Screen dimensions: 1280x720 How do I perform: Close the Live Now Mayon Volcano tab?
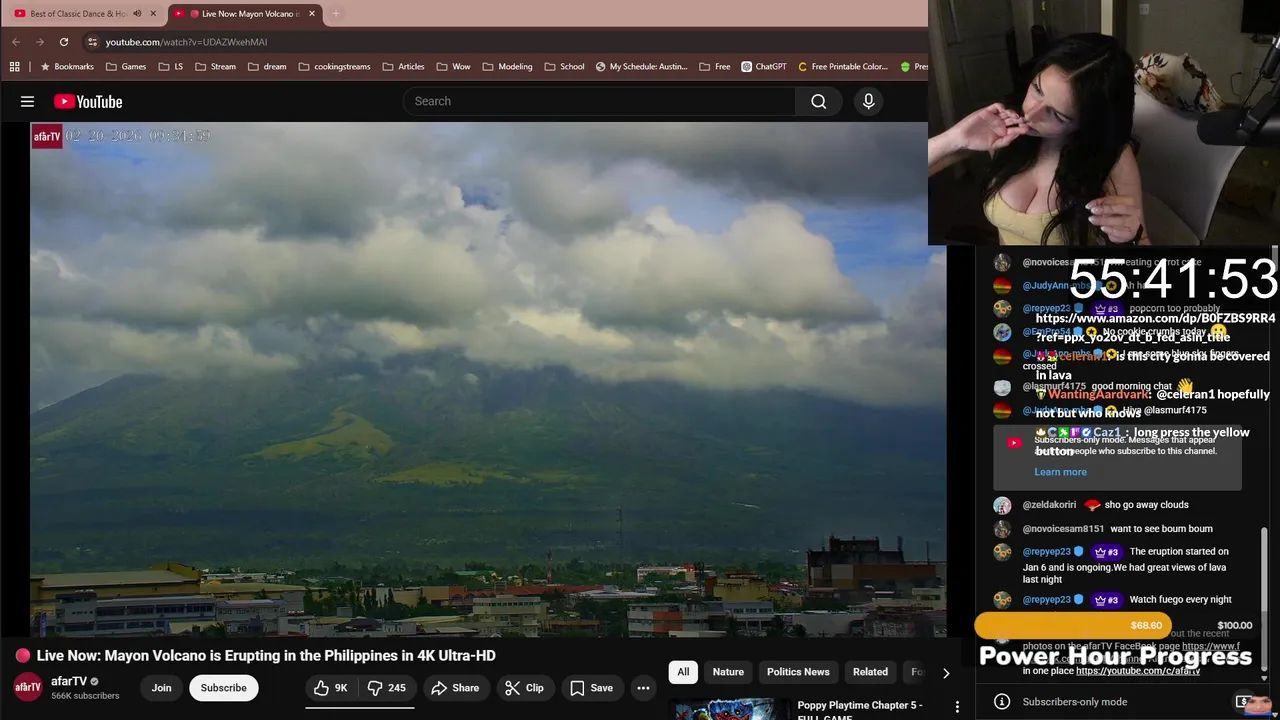[x=312, y=14]
